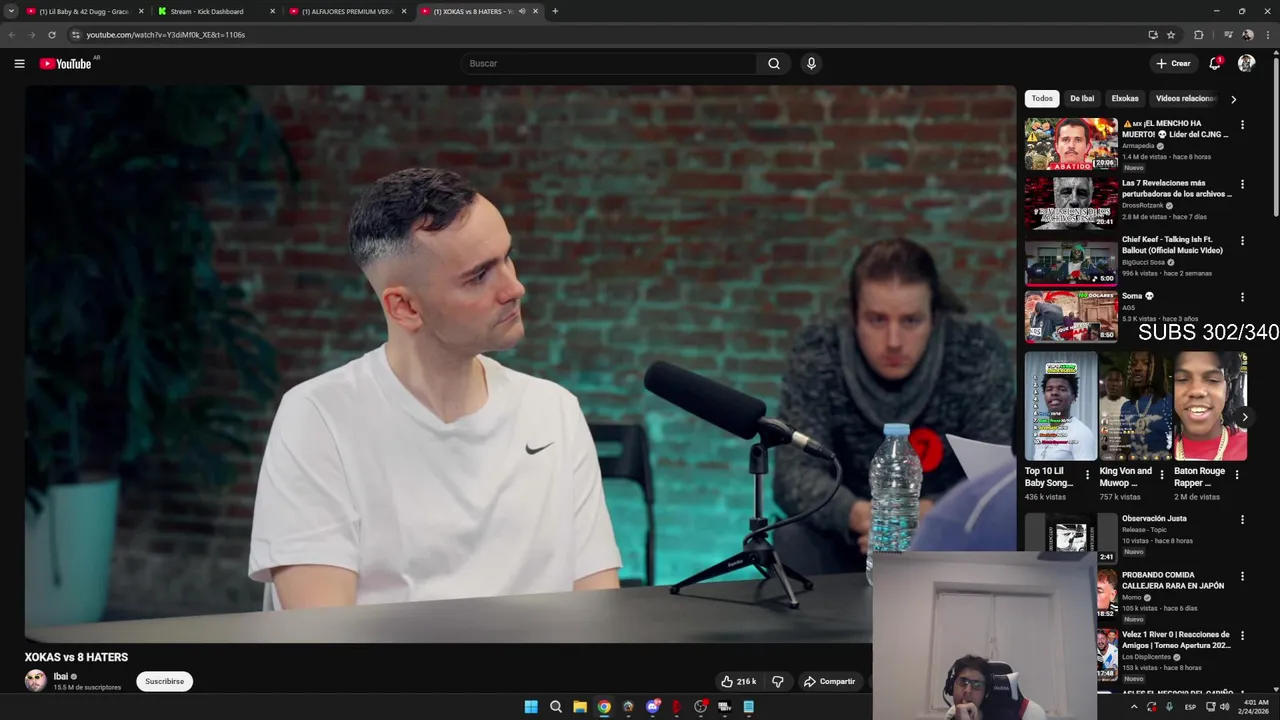
Task: Open the volume control in system tray
Action: 1225,707
